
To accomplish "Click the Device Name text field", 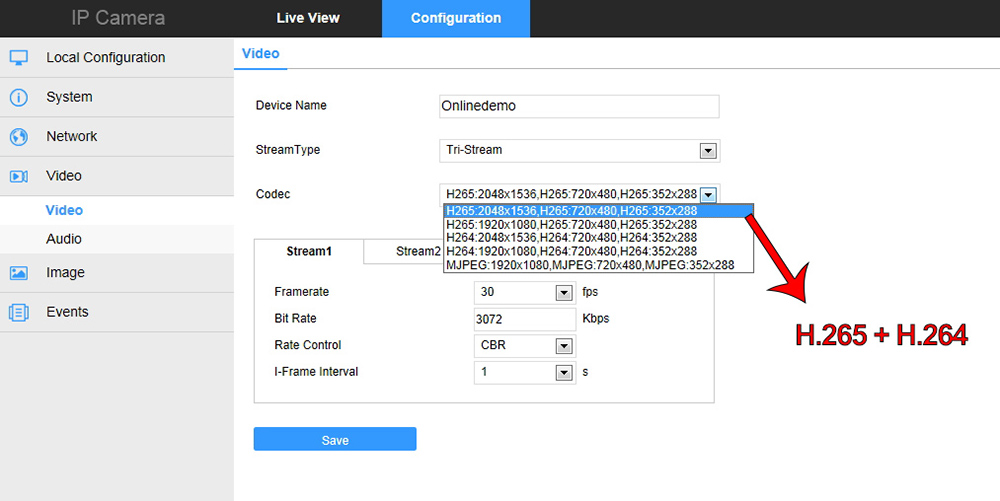I will tap(579, 106).
